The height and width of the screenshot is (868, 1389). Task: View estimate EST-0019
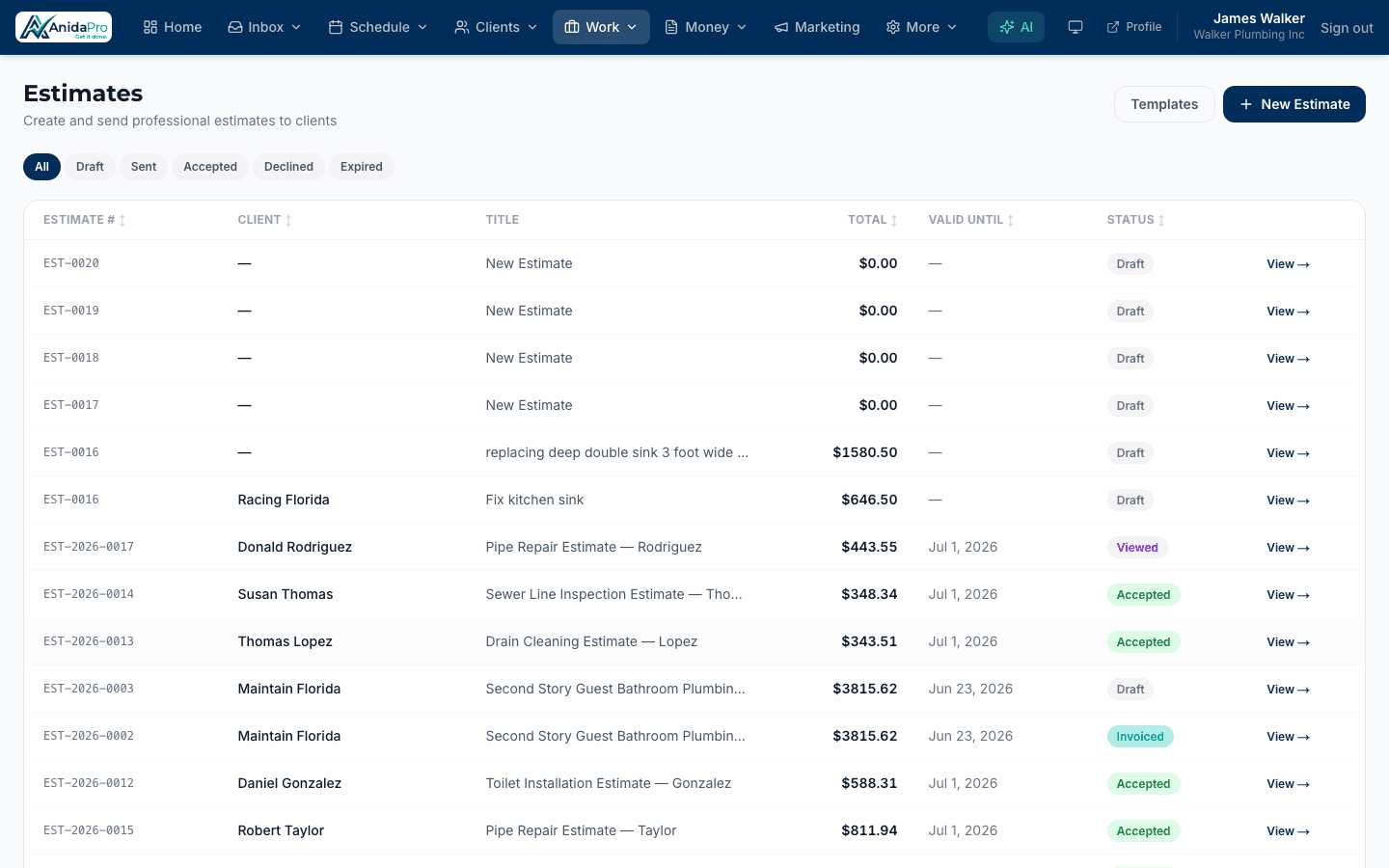(1288, 312)
